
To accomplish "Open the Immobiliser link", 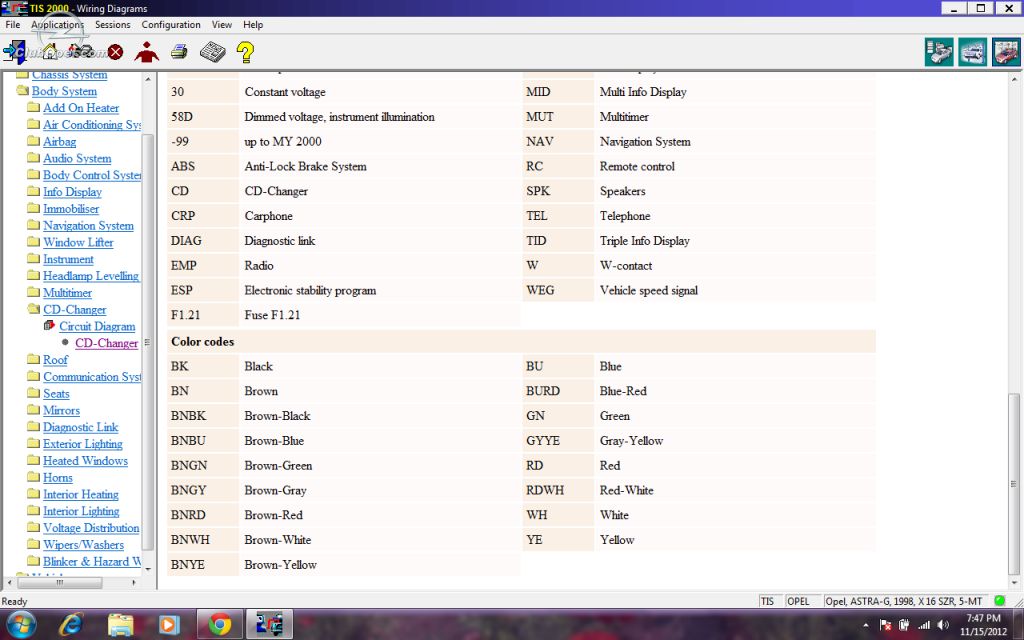I will point(71,208).
